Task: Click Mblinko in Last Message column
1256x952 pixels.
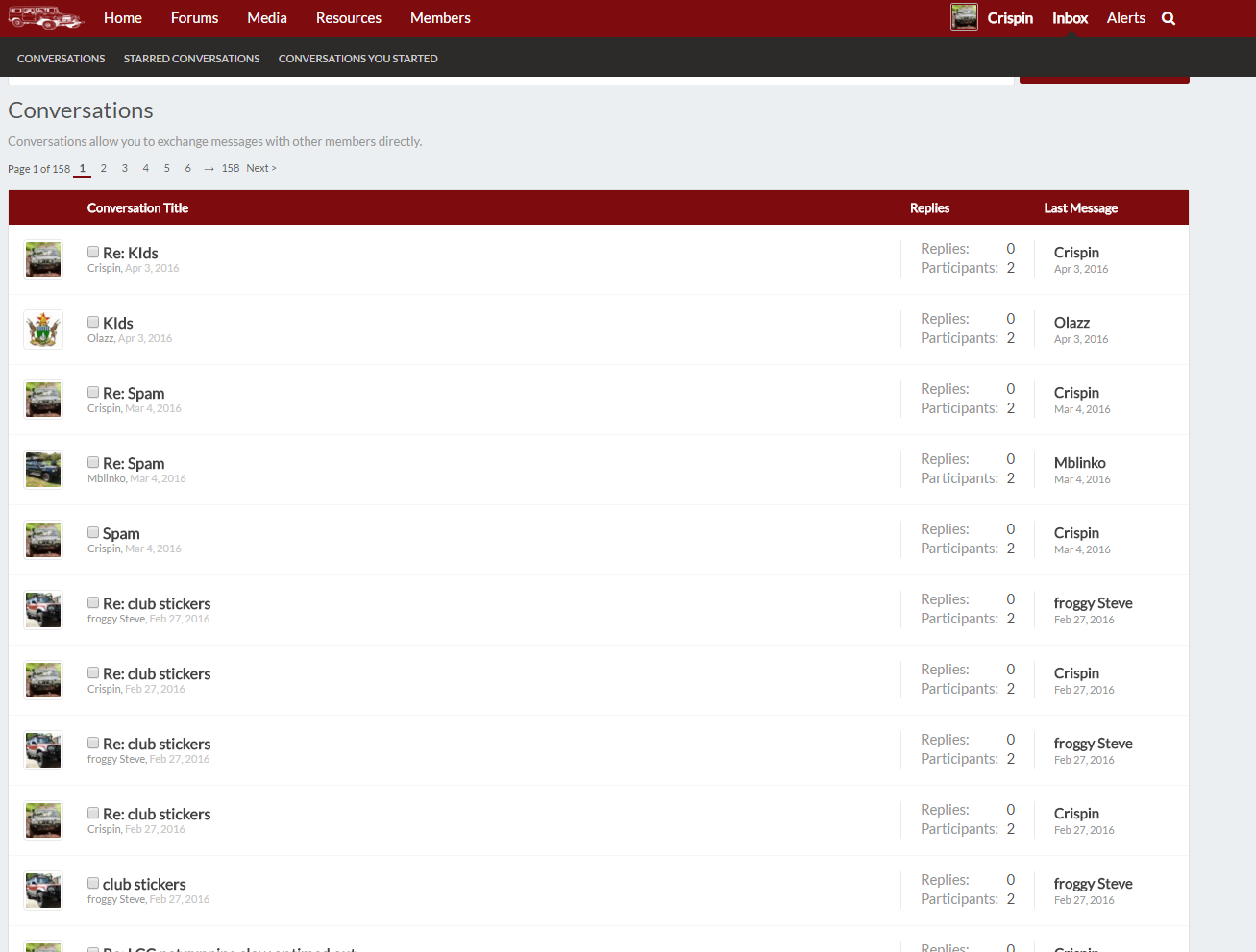Action: coord(1080,463)
